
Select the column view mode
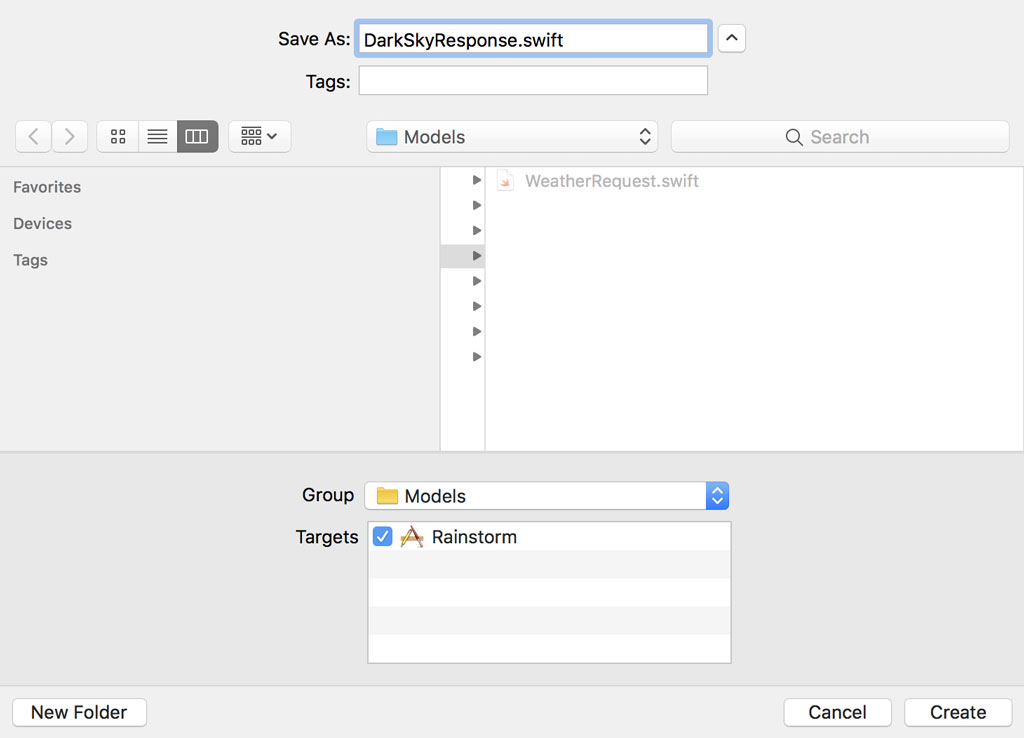(x=197, y=136)
